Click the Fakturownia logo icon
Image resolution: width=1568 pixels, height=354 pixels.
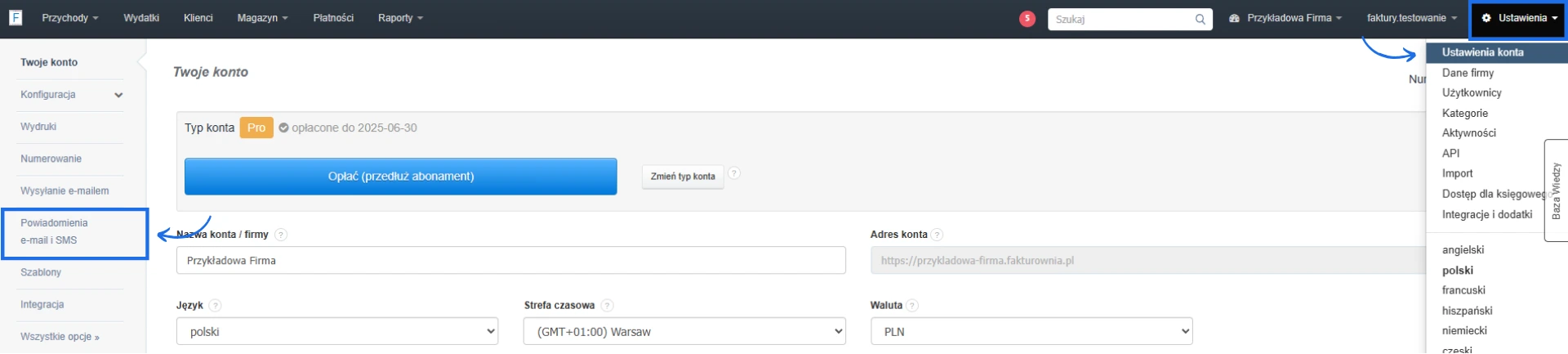click(16, 18)
